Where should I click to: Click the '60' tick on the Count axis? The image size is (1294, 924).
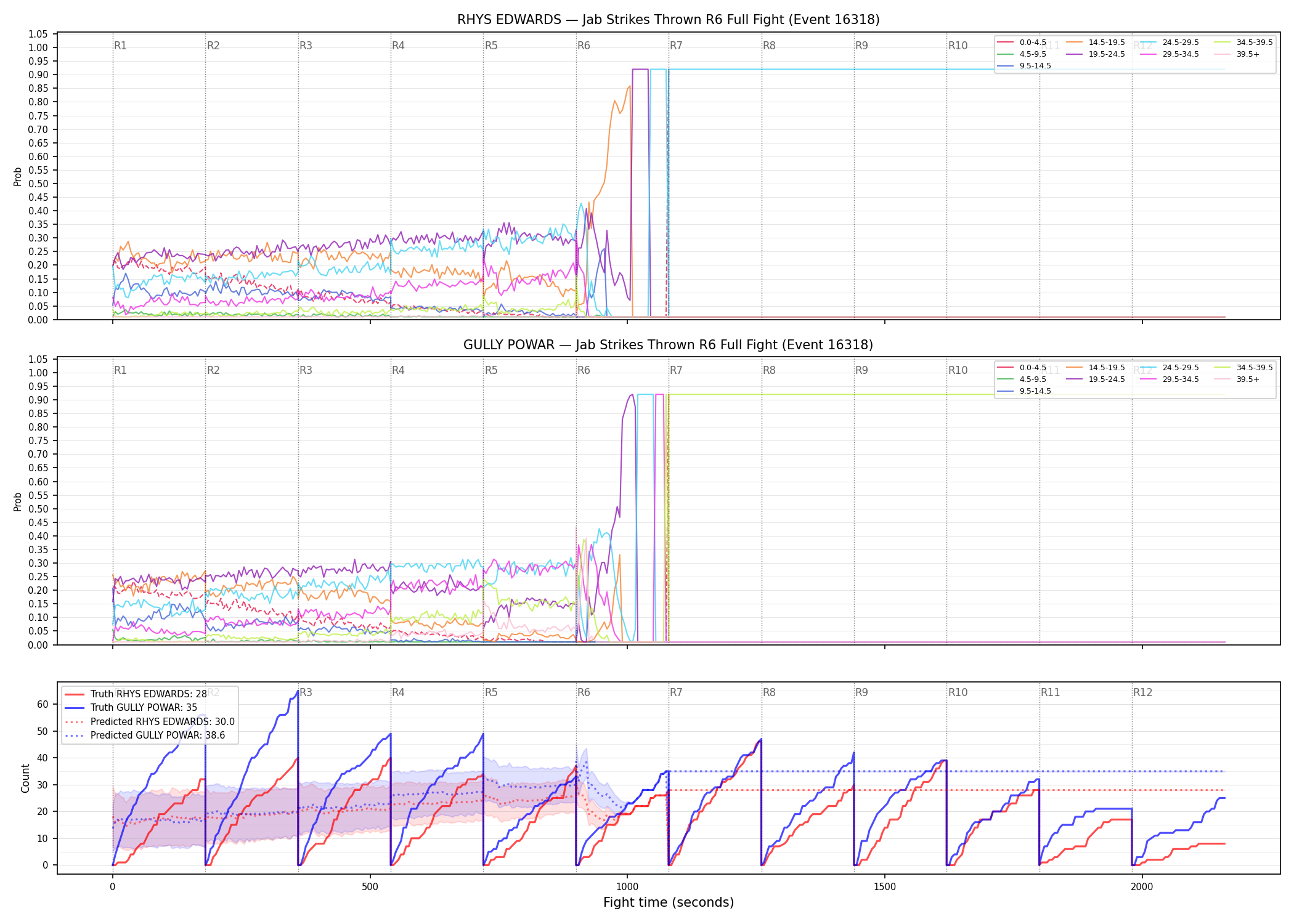(x=43, y=704)
